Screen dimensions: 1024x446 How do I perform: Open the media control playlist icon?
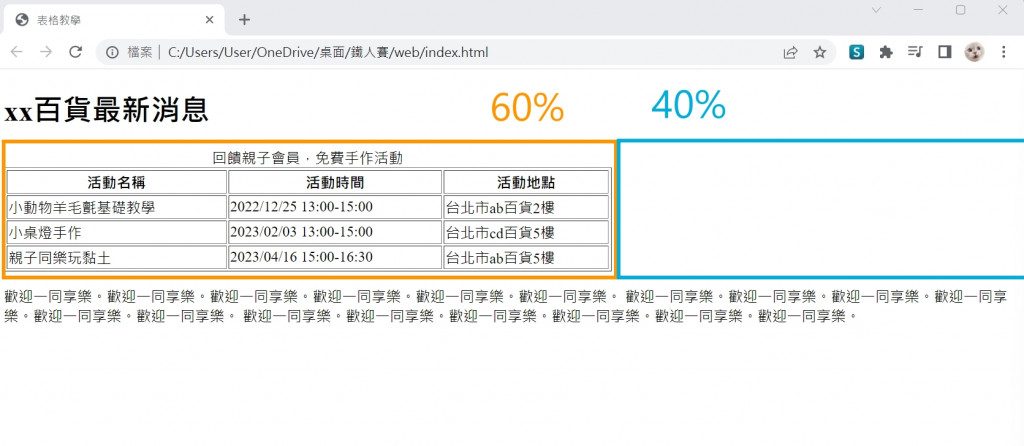pos(915,52)
